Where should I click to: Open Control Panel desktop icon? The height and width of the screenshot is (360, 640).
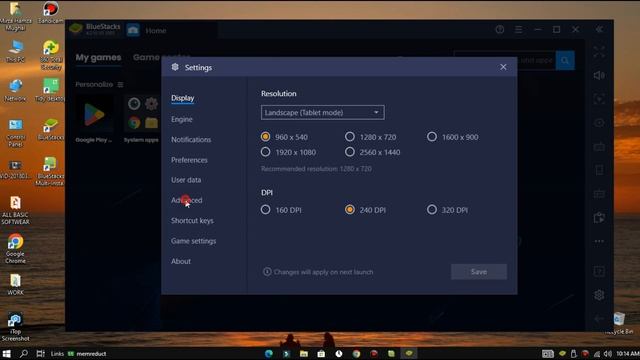[x=16, y=133]
